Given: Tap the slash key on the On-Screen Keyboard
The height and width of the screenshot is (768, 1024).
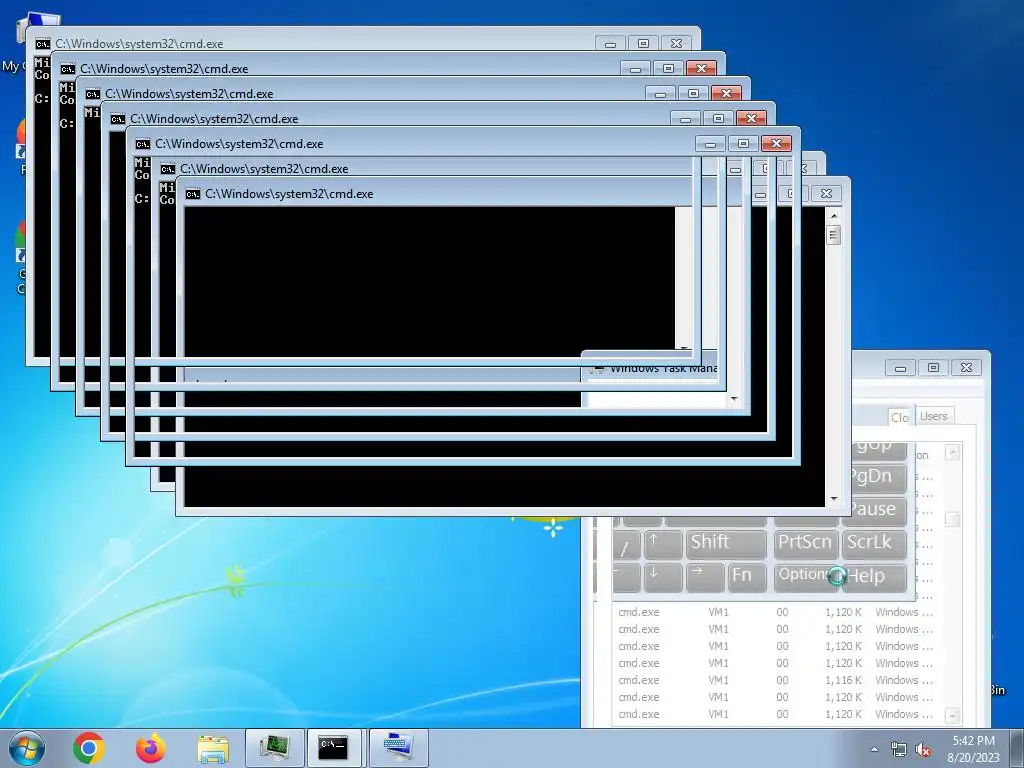Looking at the screenshot, I should coord(626,543).
